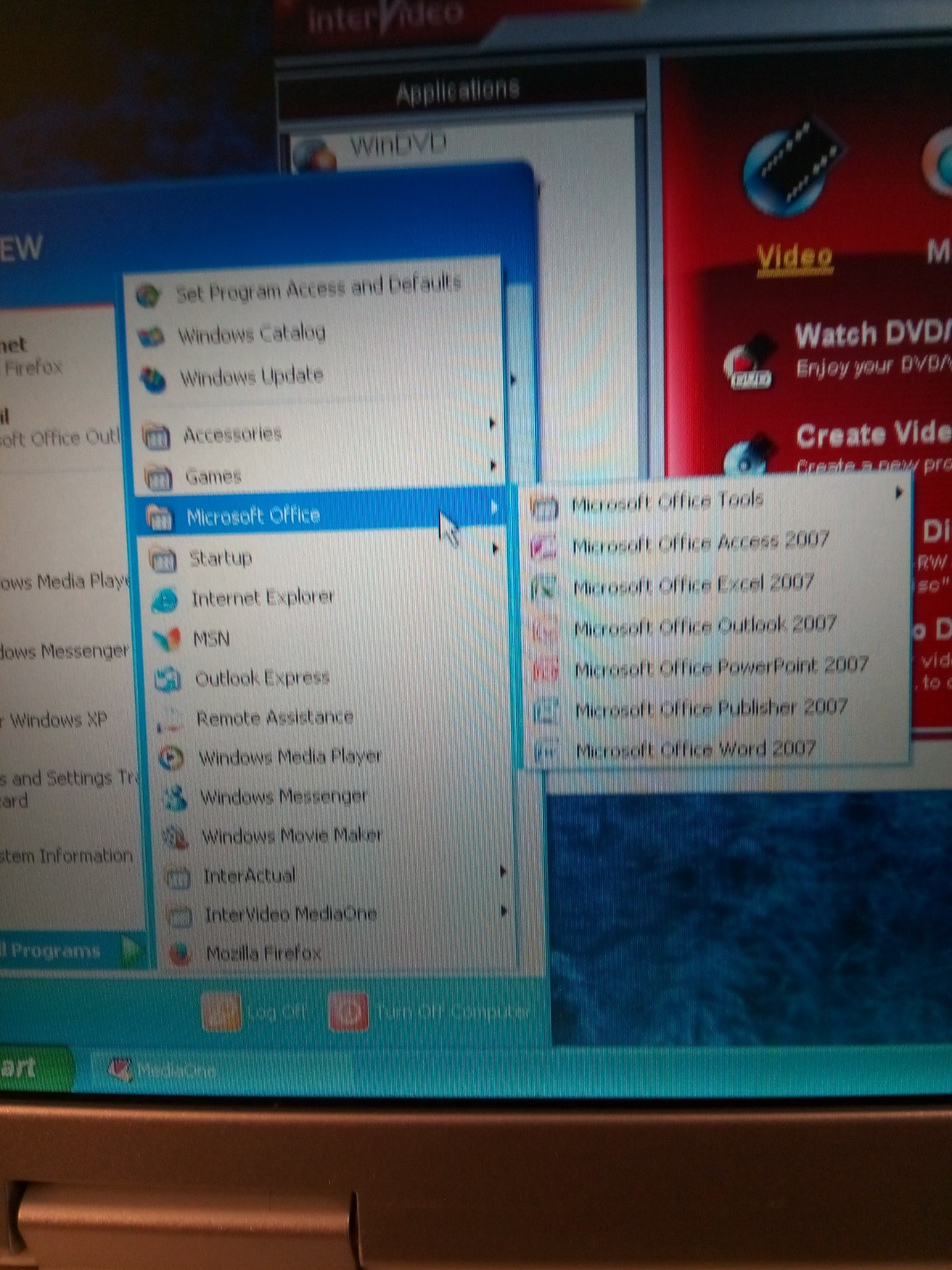Viewport: 952px width, 1270px height.
Task: Click the Windows Media Player icon in All Programs
Action: (x=171, y=758)
